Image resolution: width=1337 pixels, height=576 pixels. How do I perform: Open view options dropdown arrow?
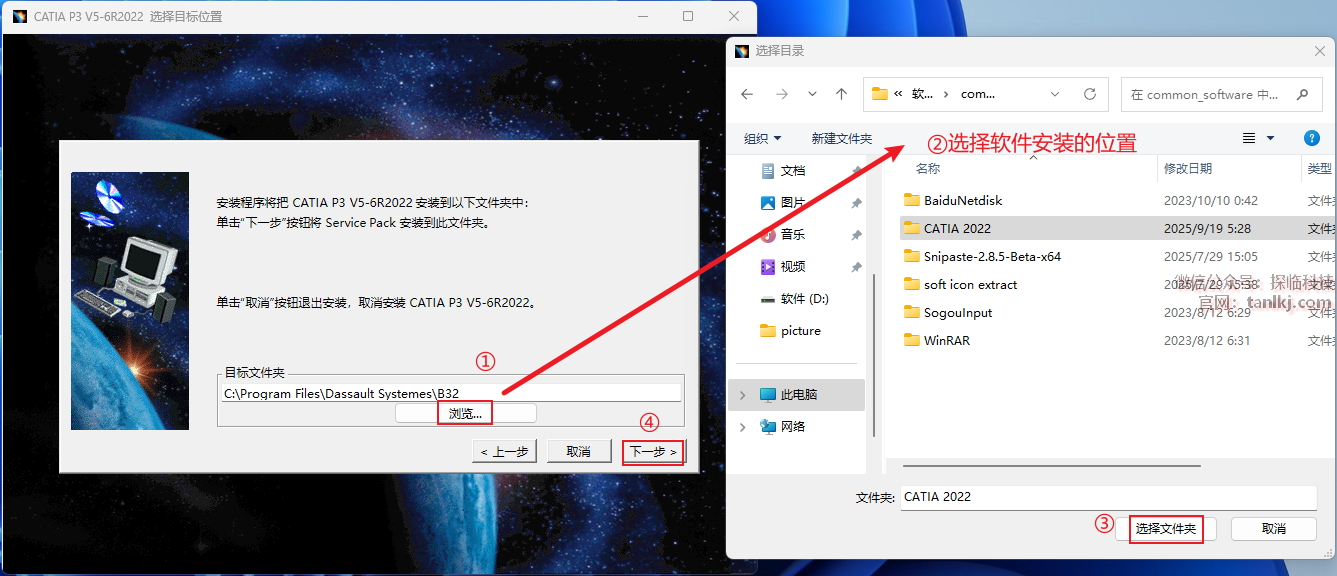coord(1271,138)
